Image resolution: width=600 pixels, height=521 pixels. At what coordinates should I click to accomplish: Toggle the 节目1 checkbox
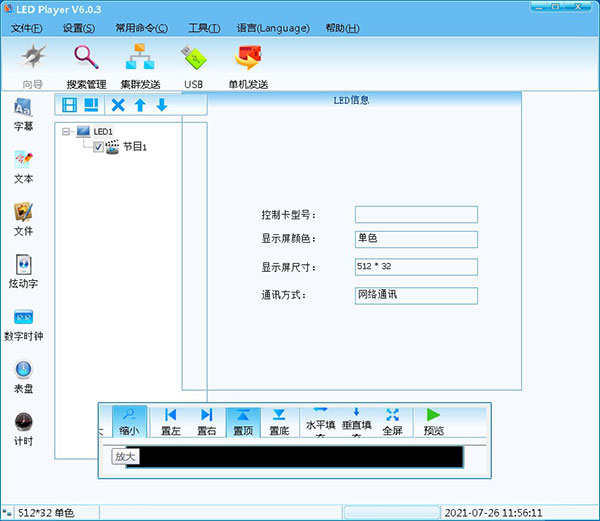point(98,147)
